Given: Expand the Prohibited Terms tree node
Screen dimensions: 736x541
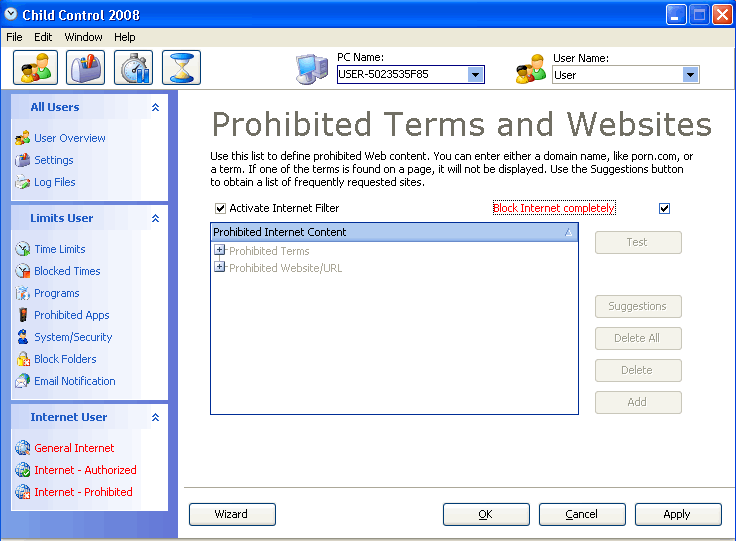Looking at the screenshot, I should [219, 250].
